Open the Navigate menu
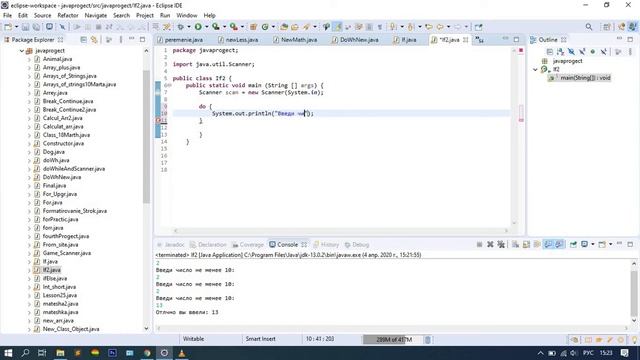The image size is (640, 360). click(x=96, y=16)
